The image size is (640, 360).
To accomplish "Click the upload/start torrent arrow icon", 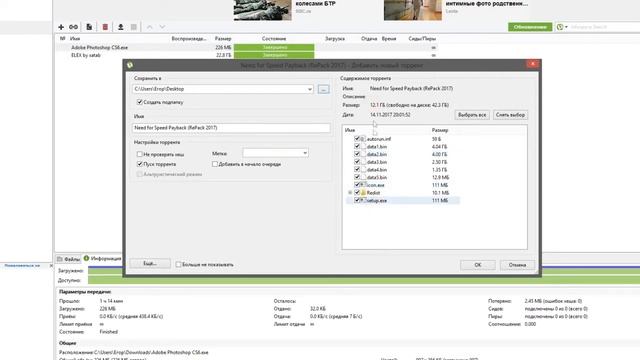I will point(120,27).
